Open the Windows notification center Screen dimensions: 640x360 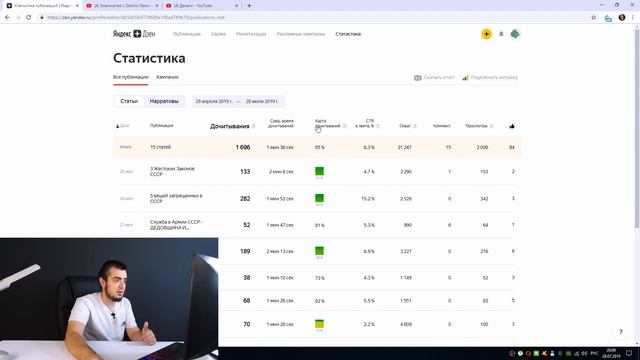pos(629,353)
